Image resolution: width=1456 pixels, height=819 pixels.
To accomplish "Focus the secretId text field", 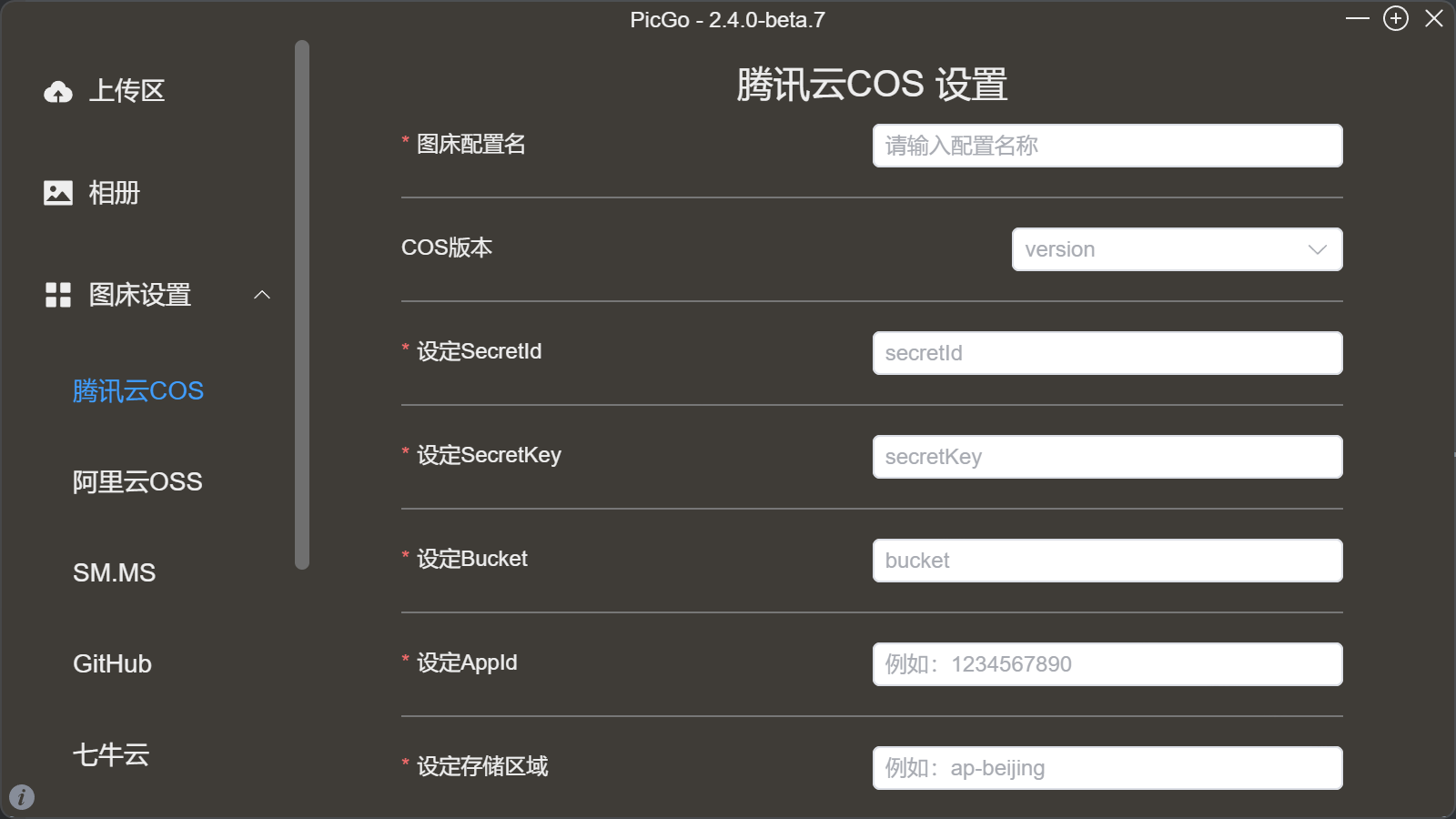I will pyautogui.click(x=1107, y=353).
